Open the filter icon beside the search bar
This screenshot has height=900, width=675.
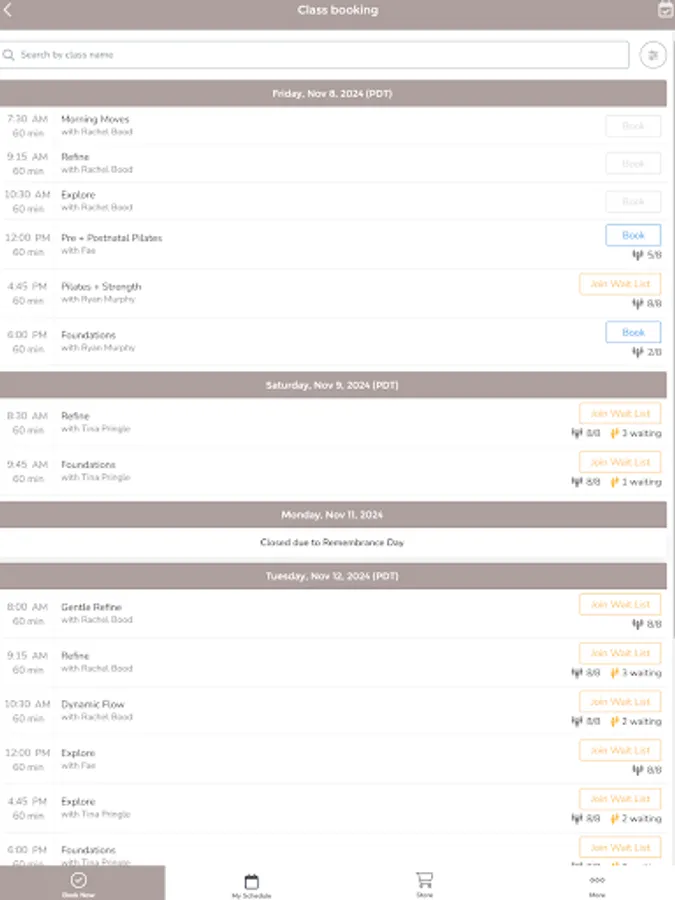click(x=654, y=55)
